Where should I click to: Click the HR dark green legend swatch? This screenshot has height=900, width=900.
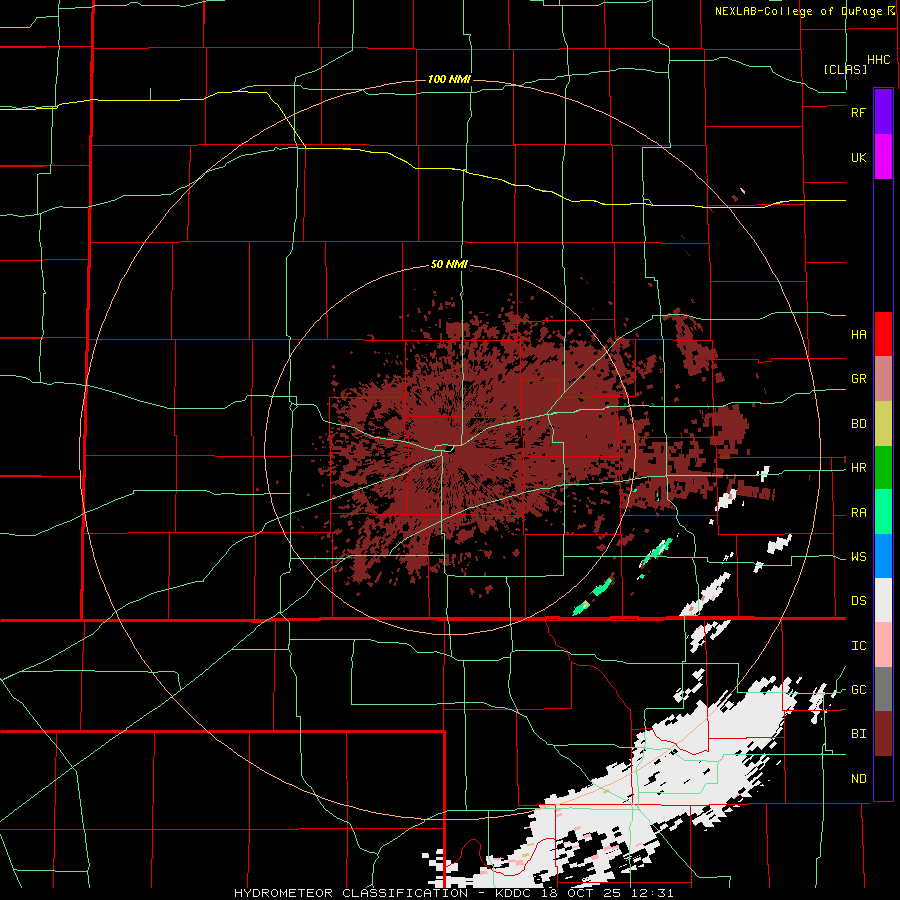[883, 468]
